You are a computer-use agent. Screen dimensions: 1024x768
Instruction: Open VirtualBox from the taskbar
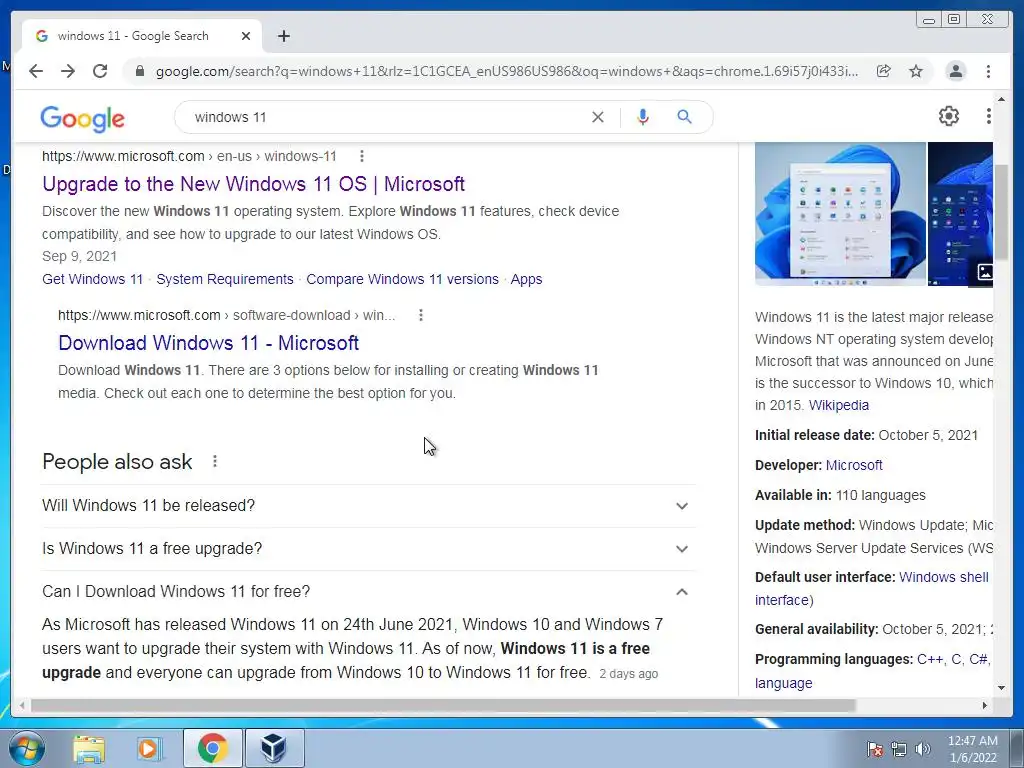click(x=274, y=748)
